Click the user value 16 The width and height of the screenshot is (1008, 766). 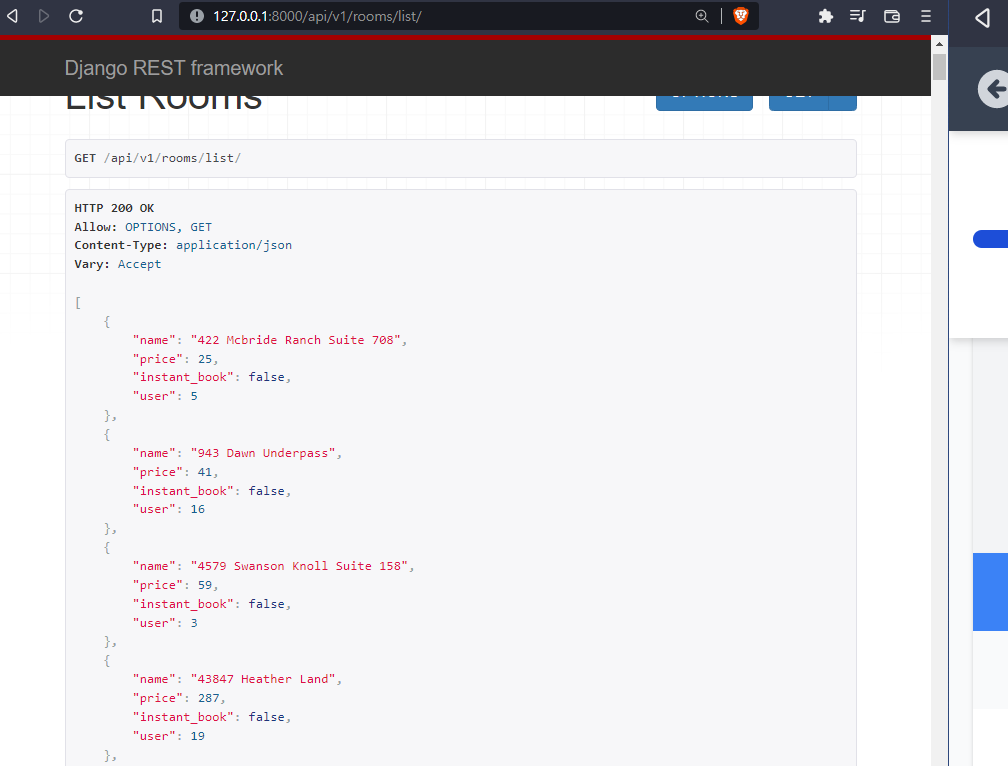click(197, 510)
